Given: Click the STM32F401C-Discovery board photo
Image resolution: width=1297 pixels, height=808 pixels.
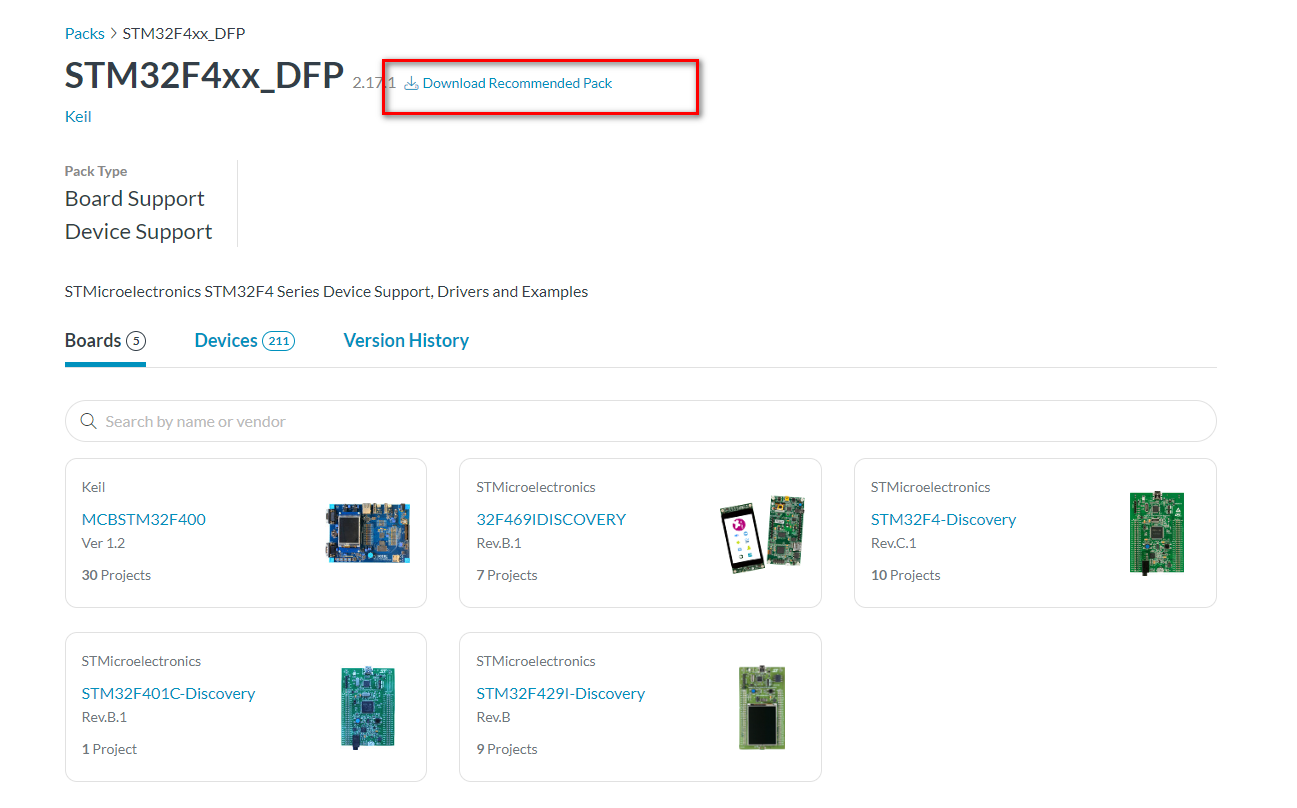Looking at the screenshot, I should coord(368,707).
